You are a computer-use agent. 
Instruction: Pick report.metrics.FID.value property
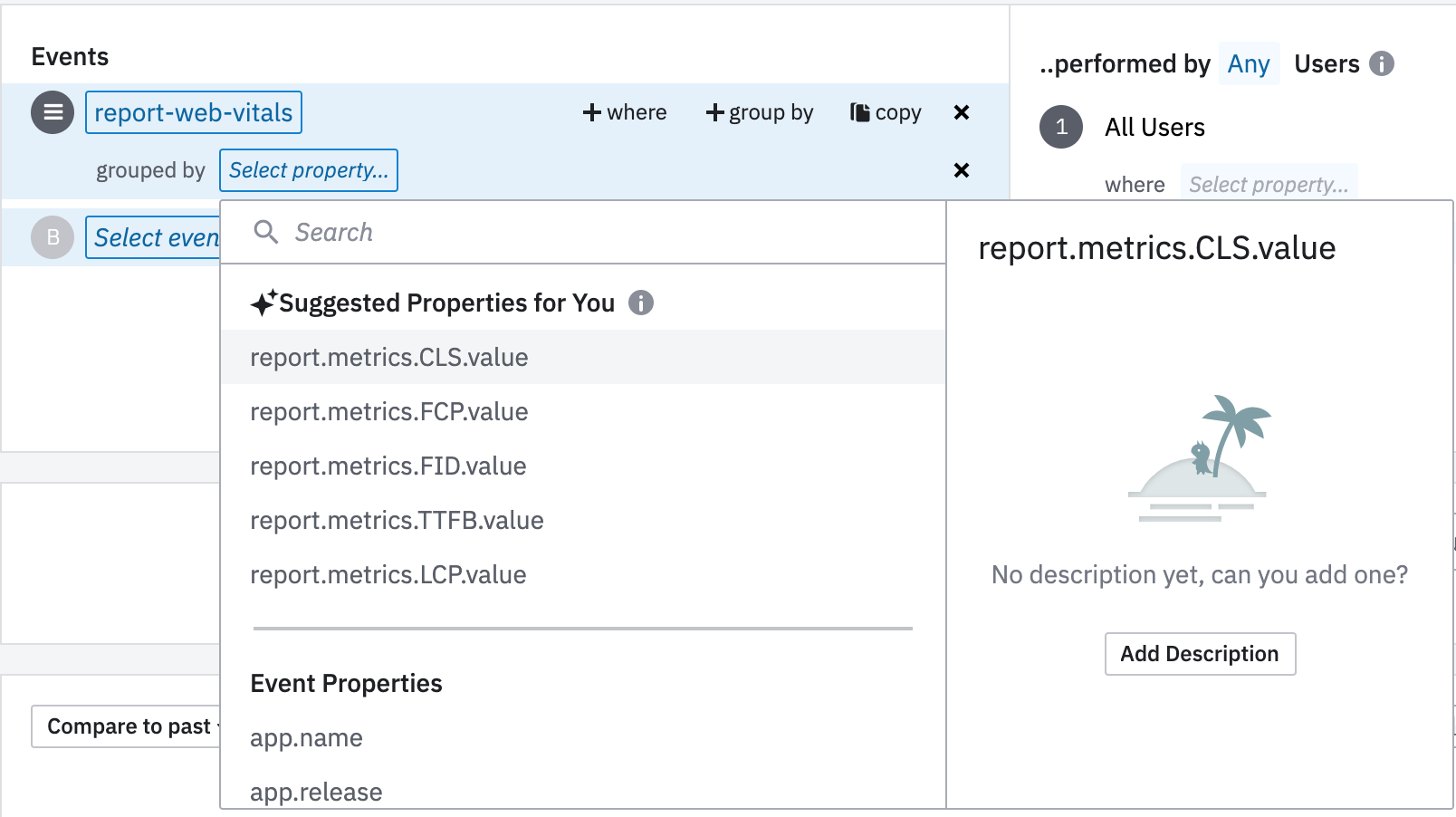point(388,466)
